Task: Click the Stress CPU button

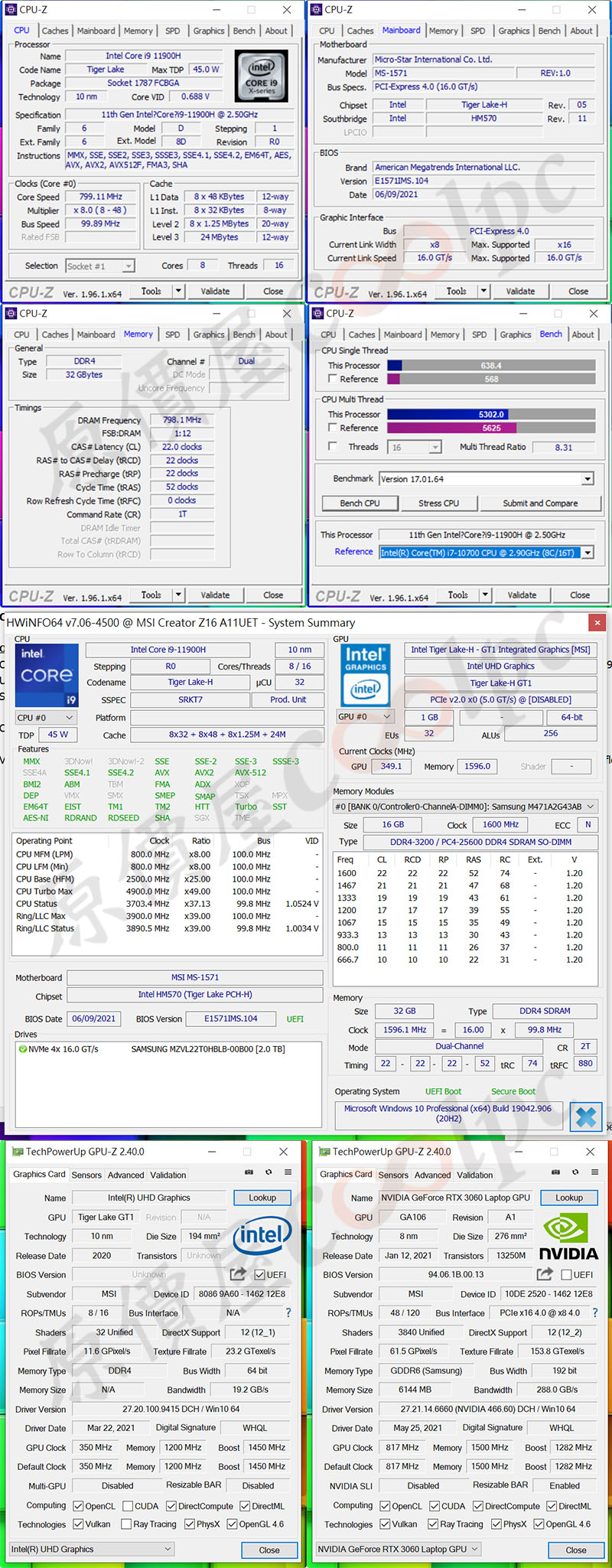Action: click(439, 504)
